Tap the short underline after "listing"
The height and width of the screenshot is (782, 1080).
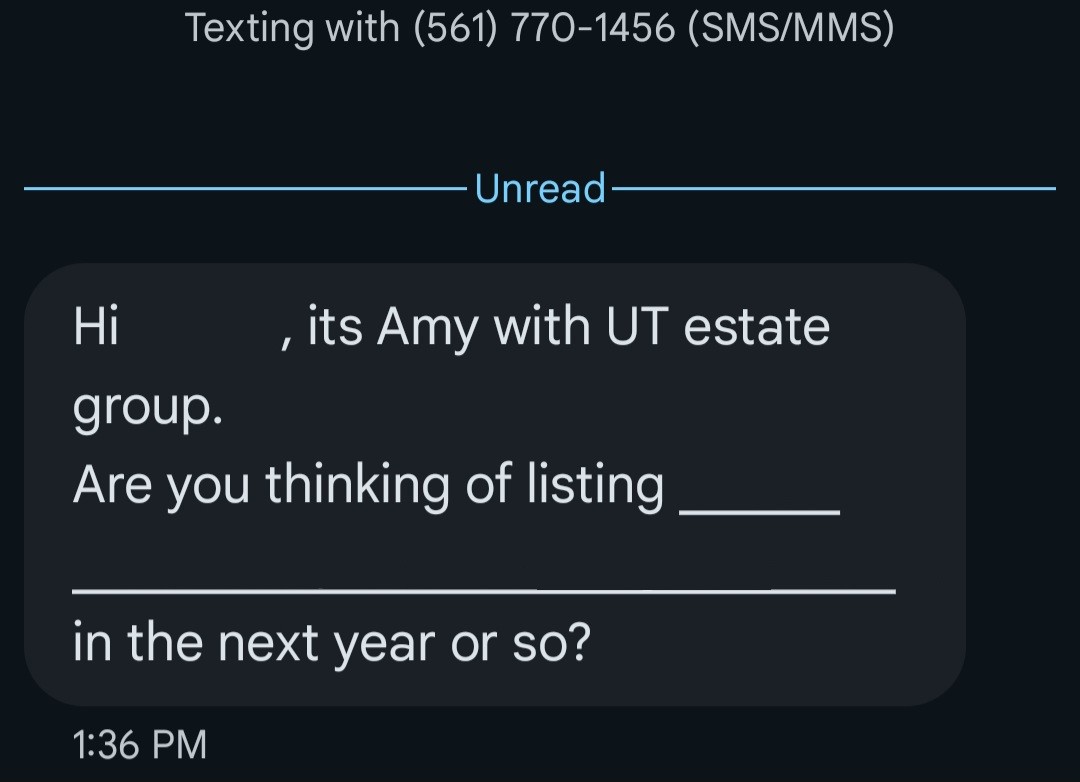tap(759, 512)
